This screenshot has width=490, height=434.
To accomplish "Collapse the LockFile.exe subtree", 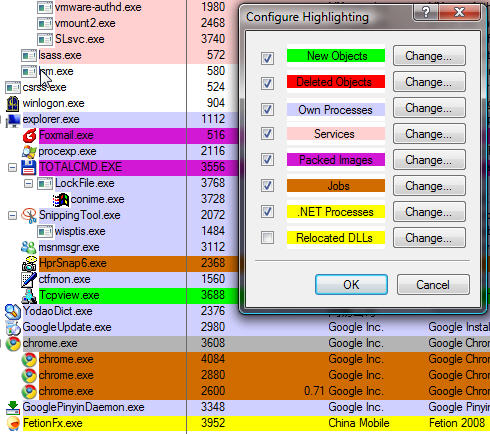I will point(28,183).
